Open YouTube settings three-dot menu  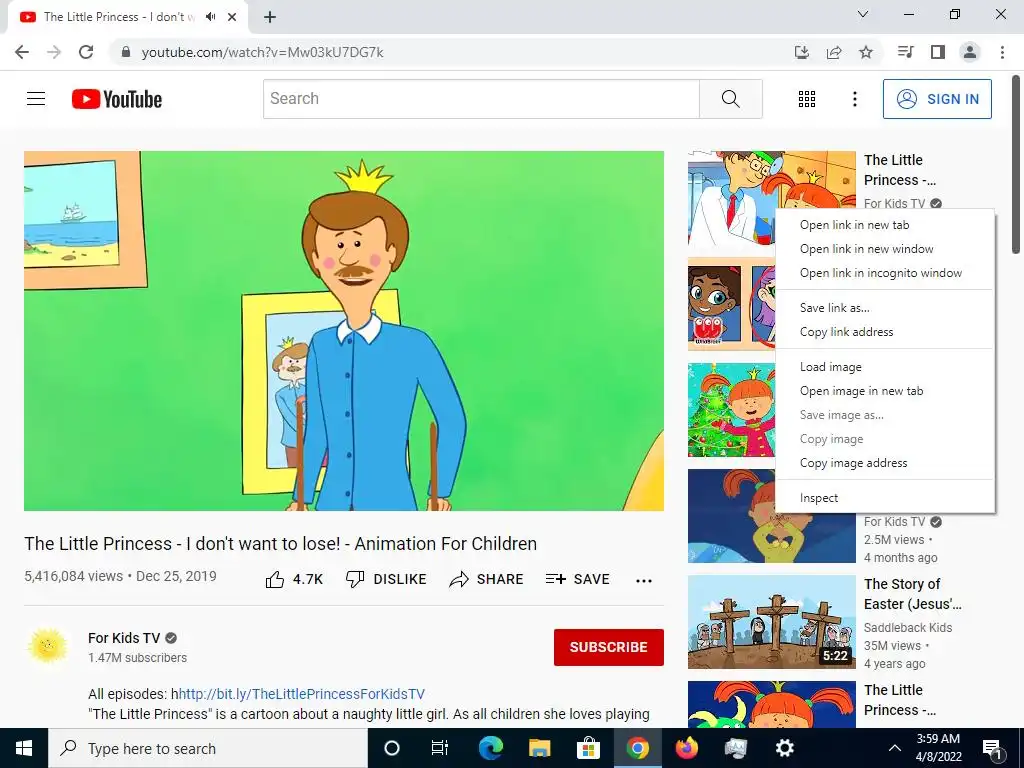pyautogui.click(x=855, y=99)
